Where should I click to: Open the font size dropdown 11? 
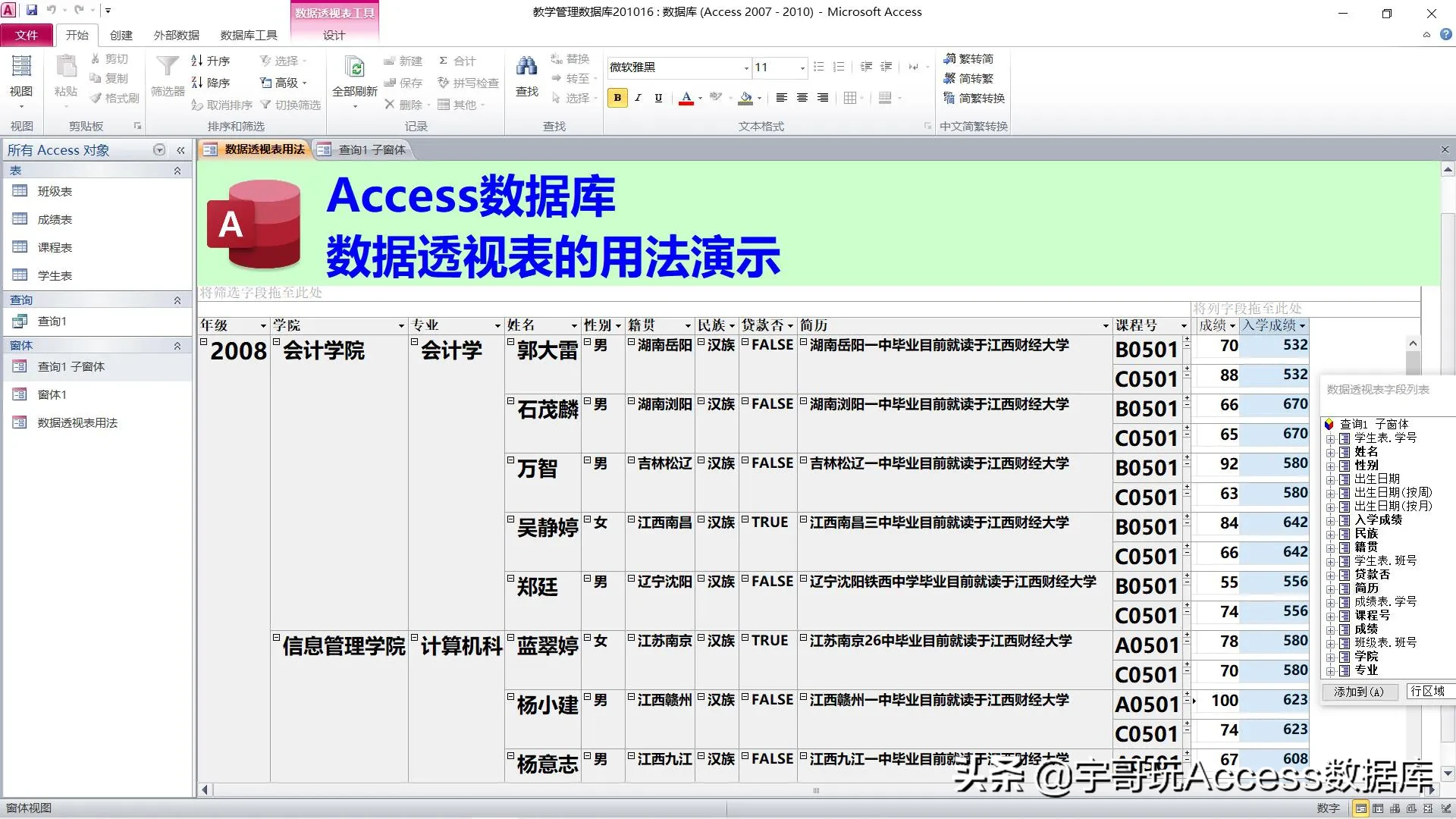(x=802, y=67)
